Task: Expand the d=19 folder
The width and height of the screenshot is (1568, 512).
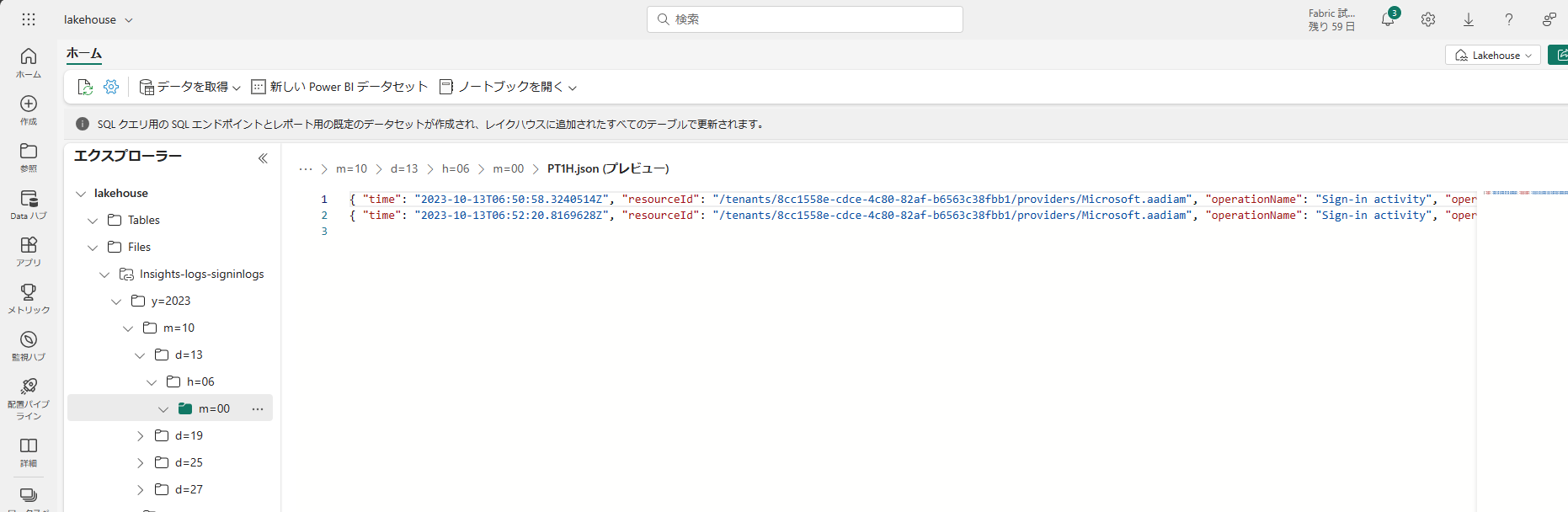Action: click(x=140, y=436)
